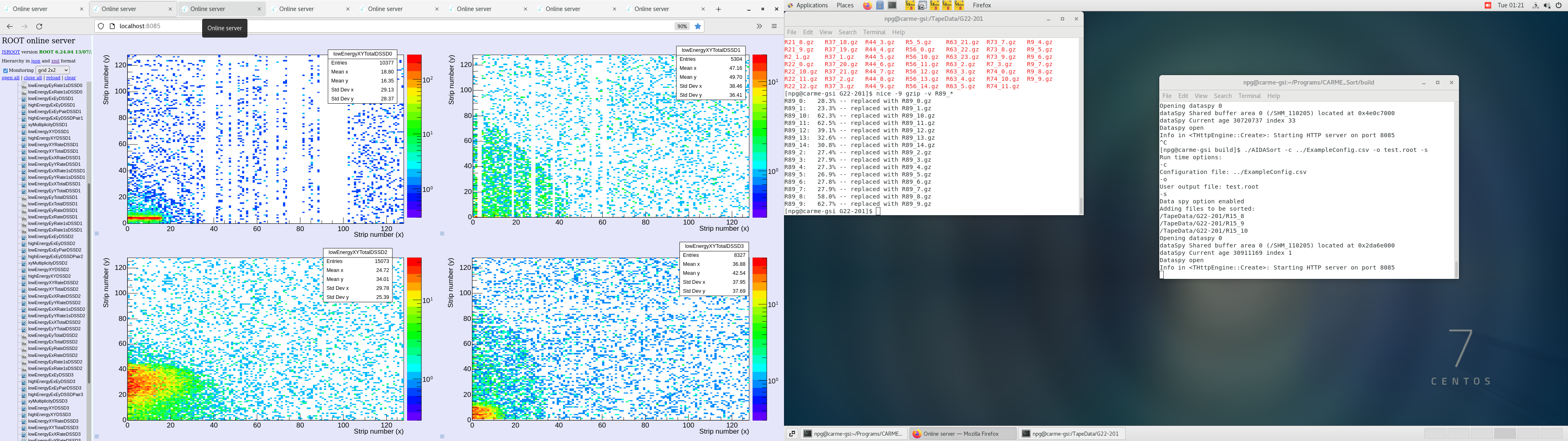Launch the terminal from the top panel

pyautogui.click(x=892, y=5)
